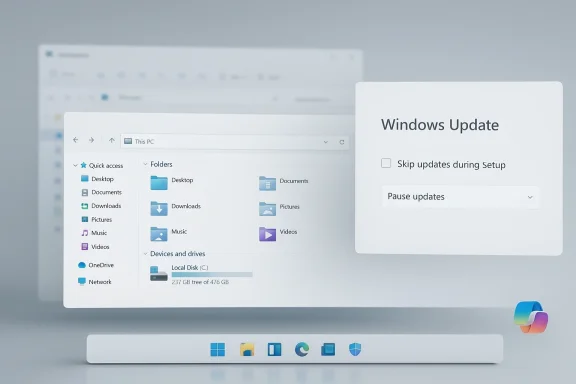The width and height of the screenshot is (576, 384).
Task: Launch Microsoft Edge from taskbar
Action: click(302, 349)
